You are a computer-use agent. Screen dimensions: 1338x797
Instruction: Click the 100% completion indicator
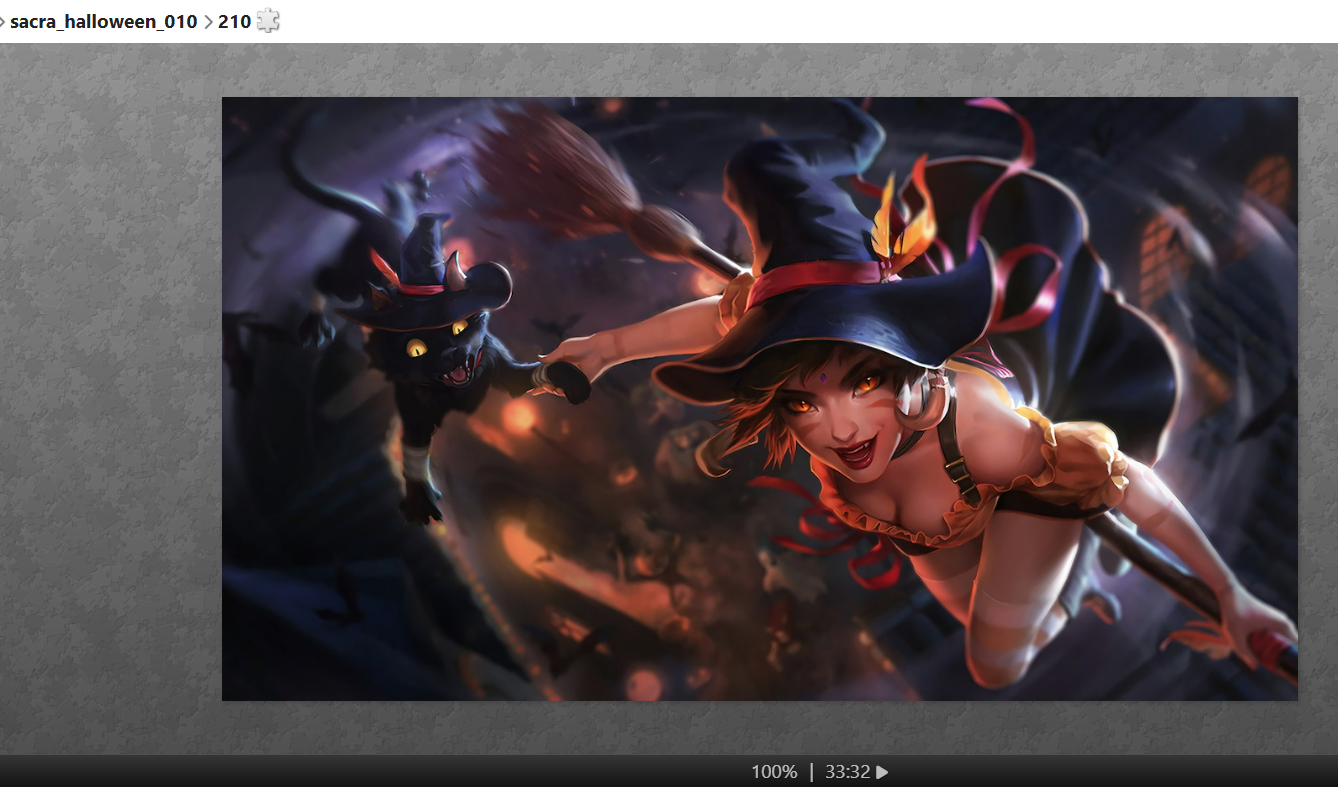774,772
